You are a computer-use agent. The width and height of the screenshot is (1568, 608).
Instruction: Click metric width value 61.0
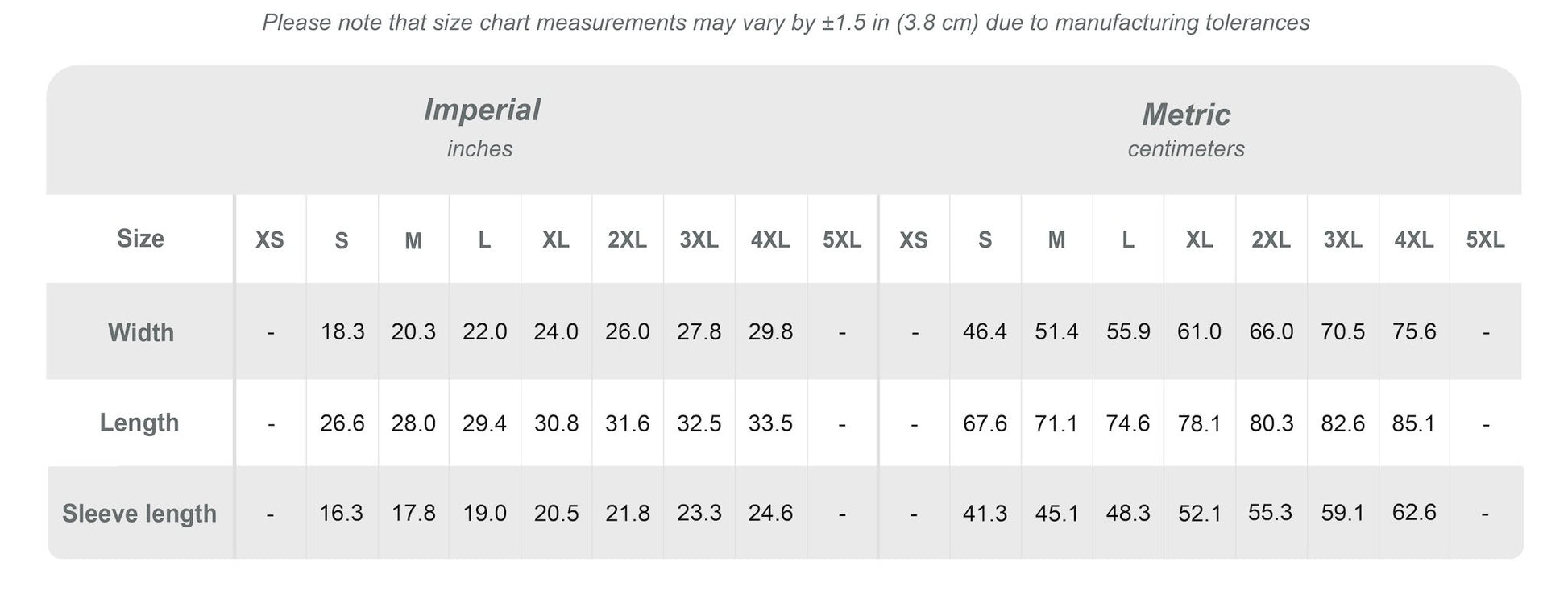[x=1199, y=332]
